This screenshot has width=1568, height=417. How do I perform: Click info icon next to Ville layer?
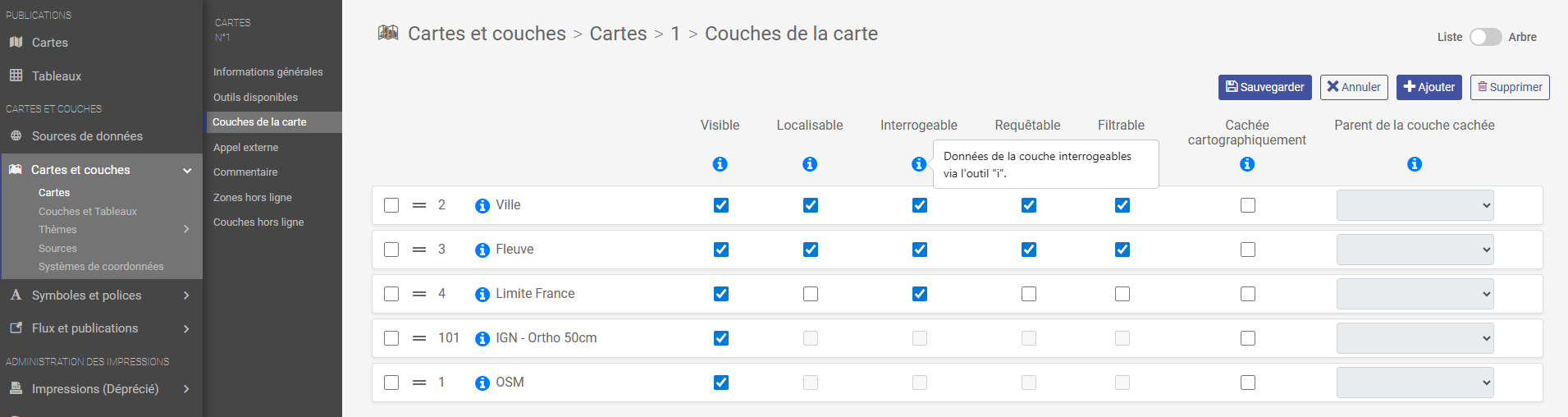click(x=482, y=206)
